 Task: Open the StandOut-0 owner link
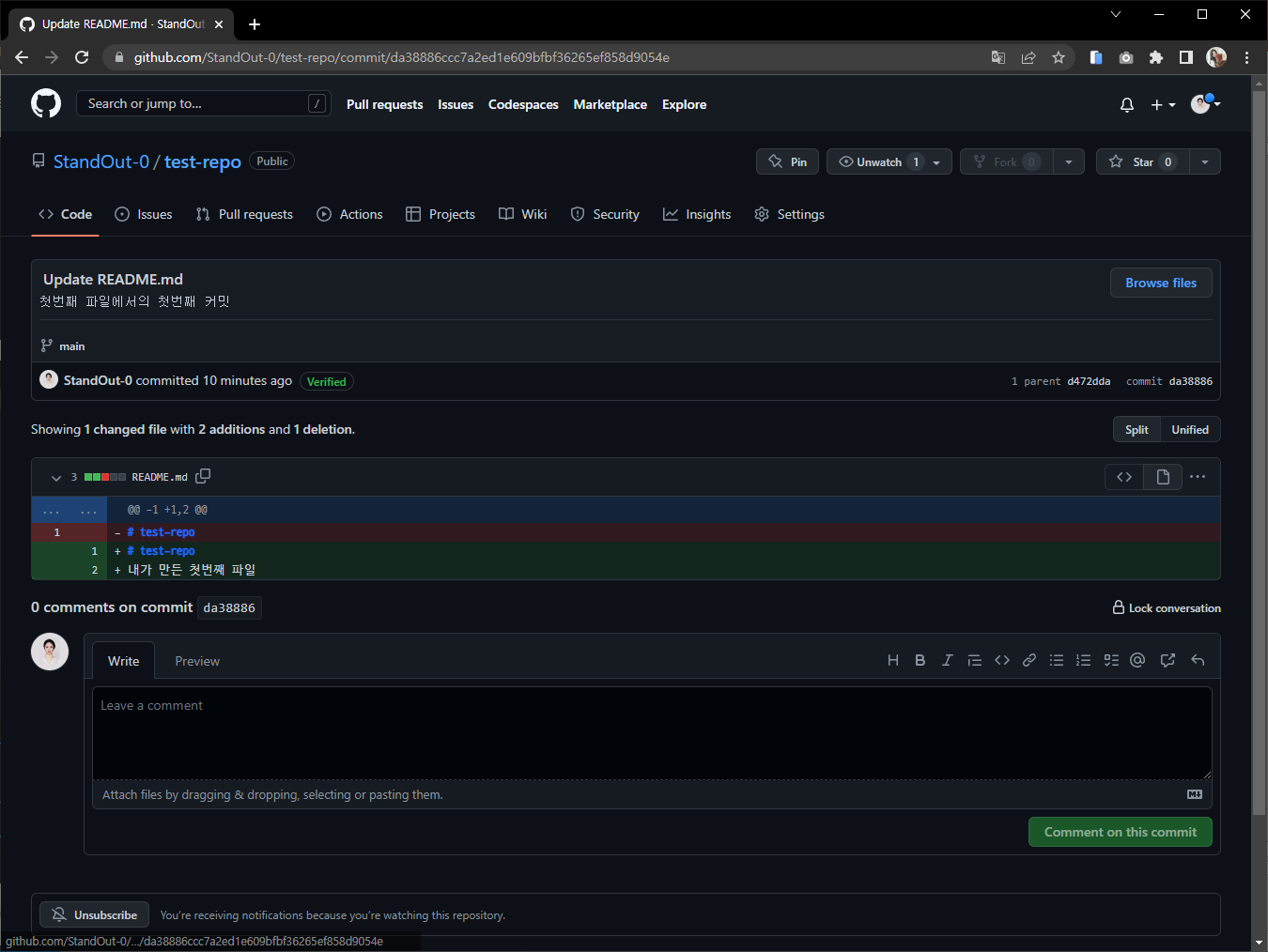tap(101, 161)
